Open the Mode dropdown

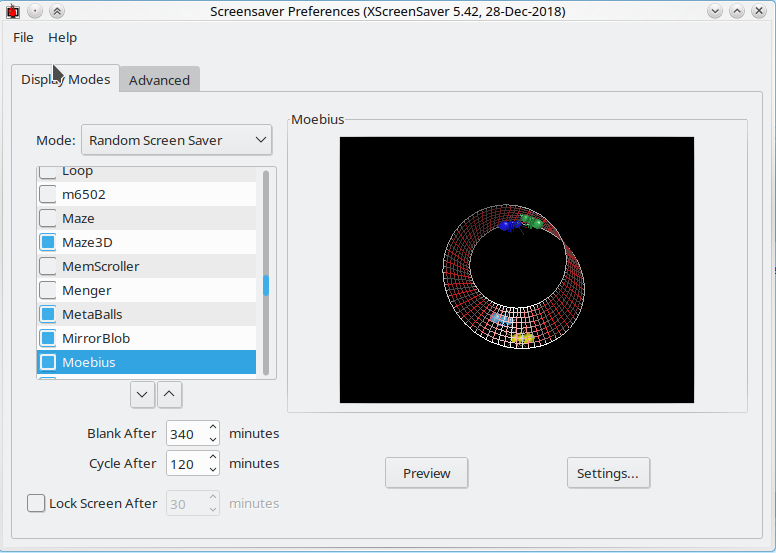176,140
